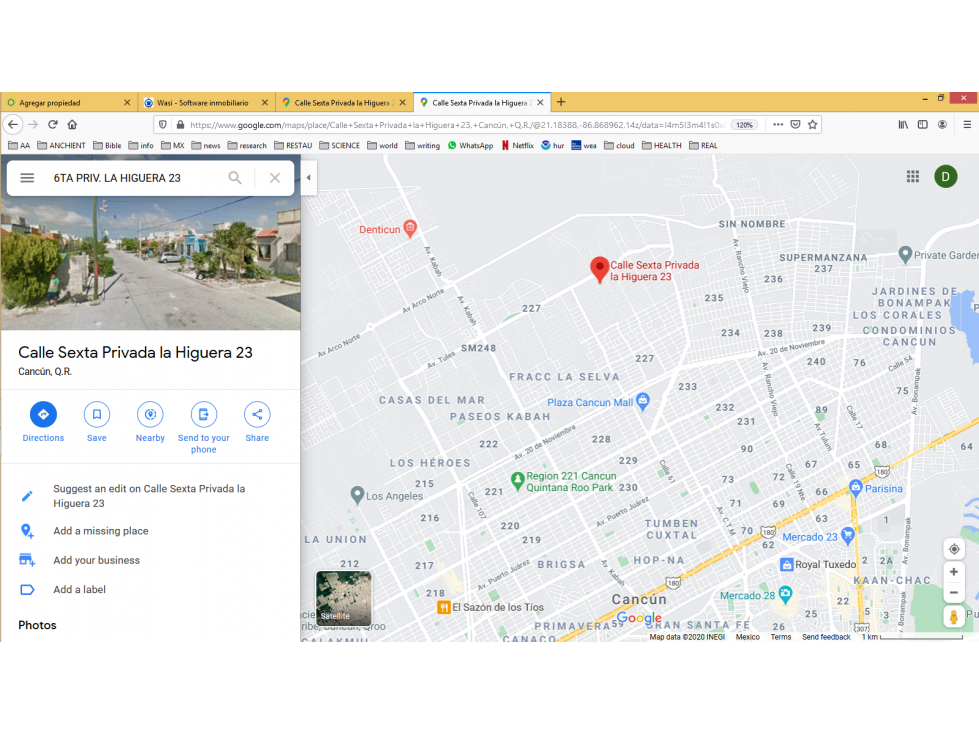Open the research bookmarks folder

coord(247,145)
